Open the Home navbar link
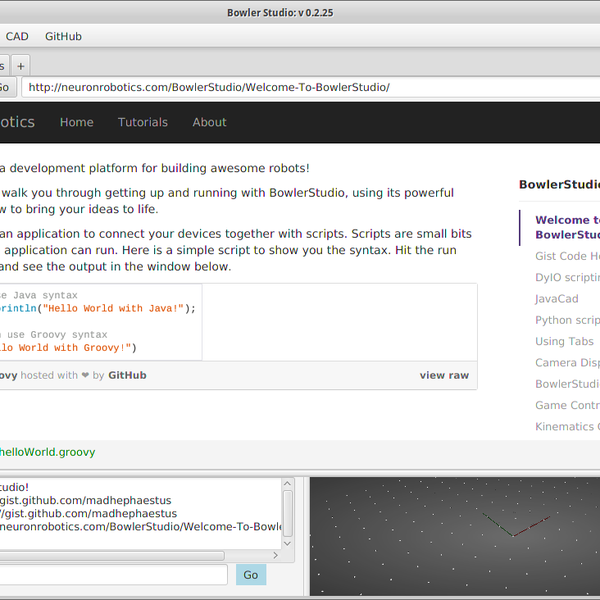Viewport: 600px width, 600px height. [76, 122]
